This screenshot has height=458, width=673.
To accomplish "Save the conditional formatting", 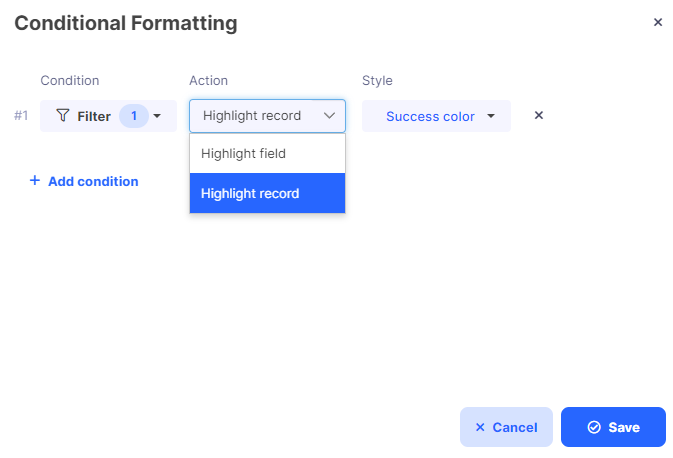I will [613, 427].
